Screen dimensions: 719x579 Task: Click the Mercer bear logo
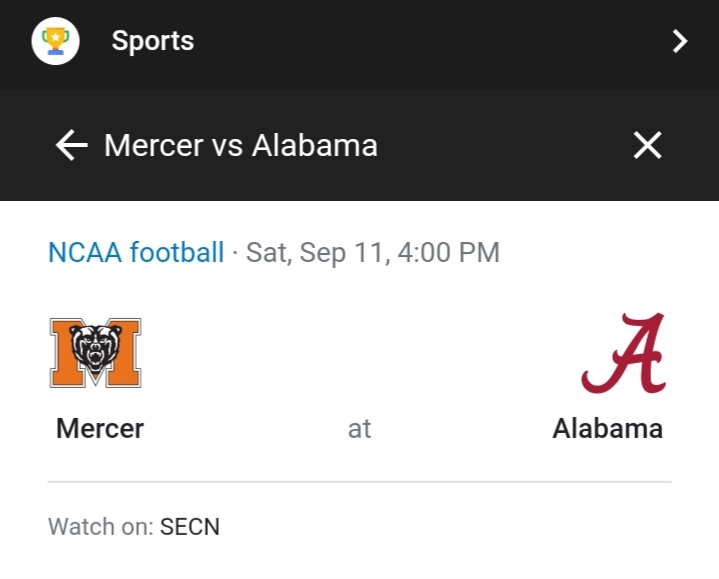[95, 352]
